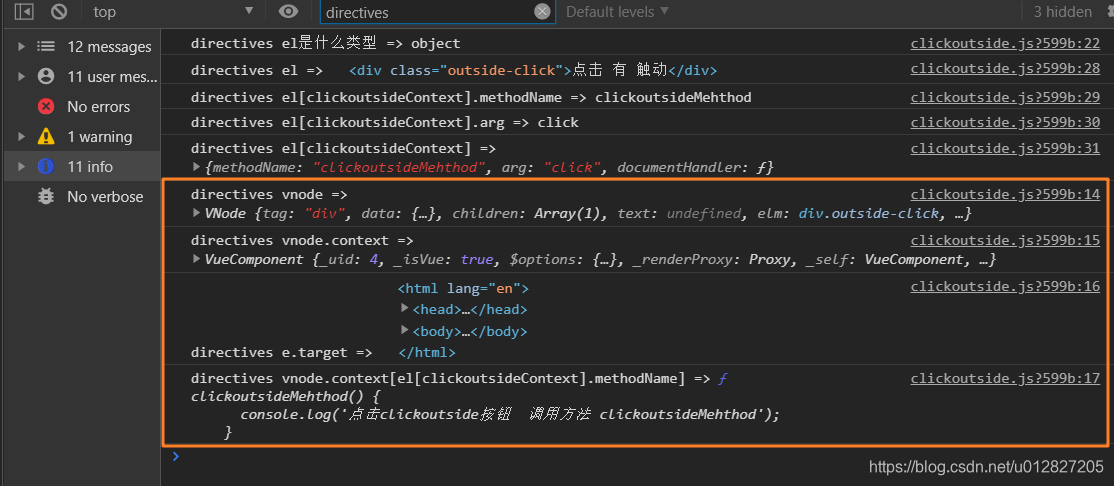Click the logged clickoutsideMehthod() function body

pos(485,414)
